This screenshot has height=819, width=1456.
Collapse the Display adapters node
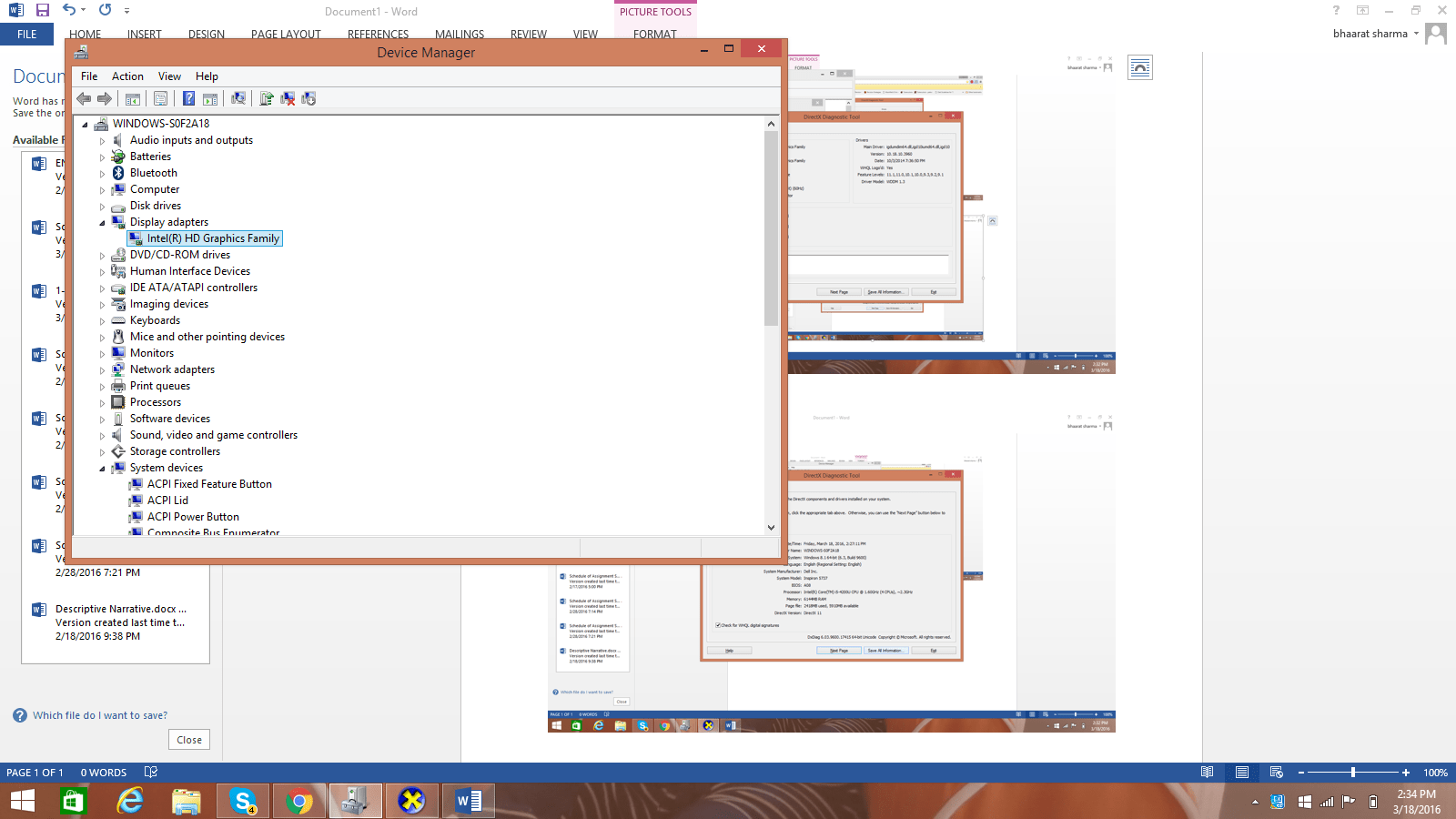point(102,223)
